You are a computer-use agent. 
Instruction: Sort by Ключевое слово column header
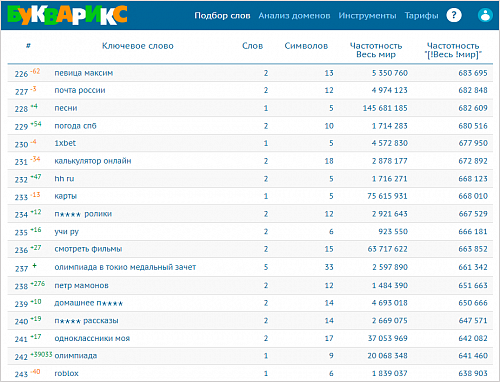coord(138,46)
